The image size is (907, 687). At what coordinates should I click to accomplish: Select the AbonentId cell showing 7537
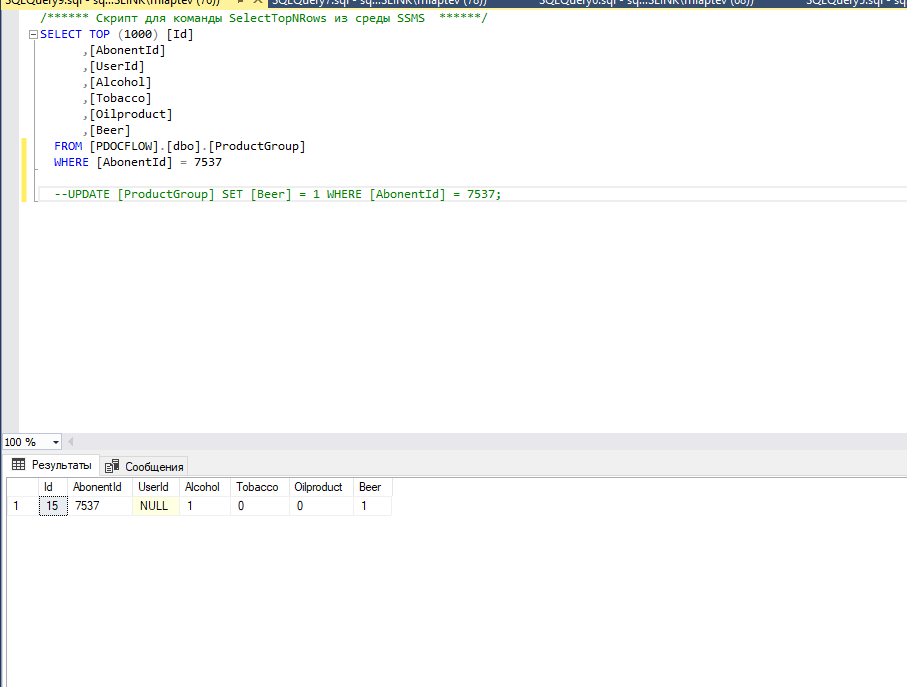coord(100,506)
